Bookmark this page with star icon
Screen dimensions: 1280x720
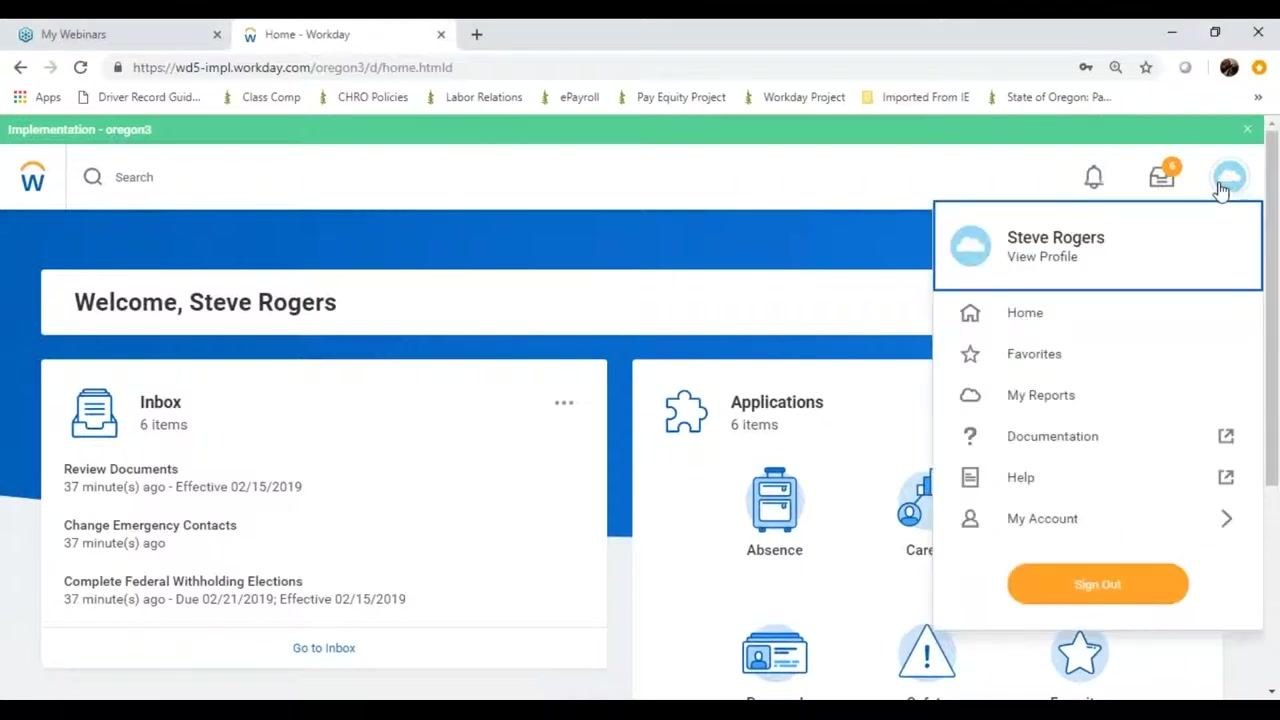click(1146, 67)
